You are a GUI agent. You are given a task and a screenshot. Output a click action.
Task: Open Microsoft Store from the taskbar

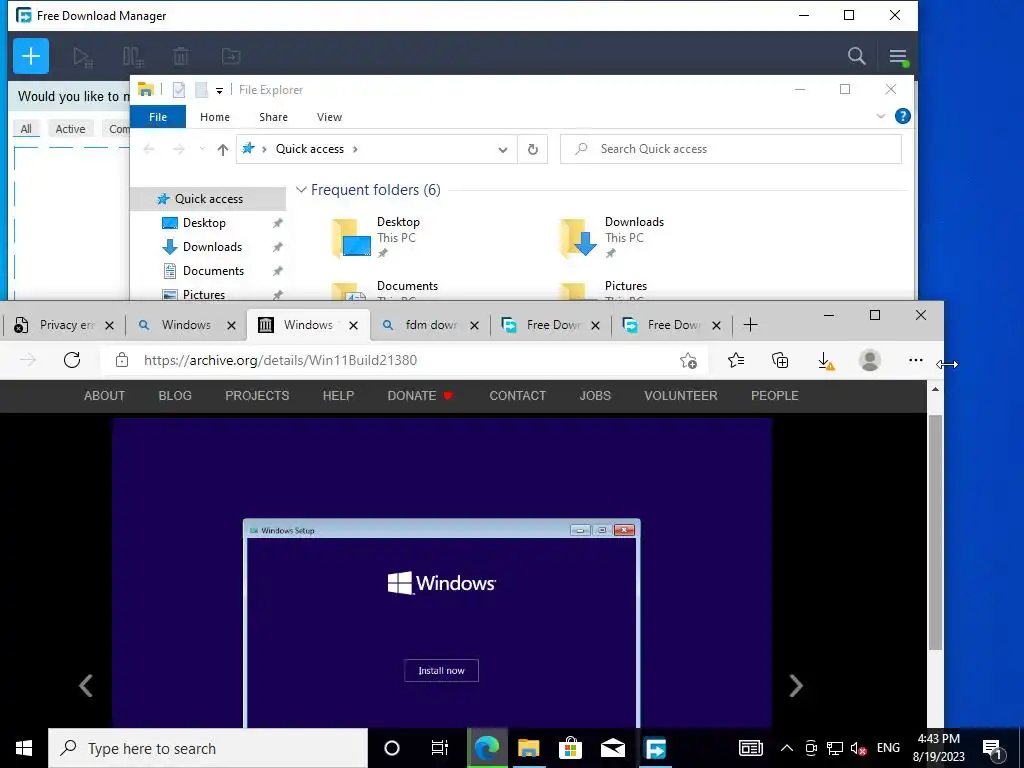[570, 748]
